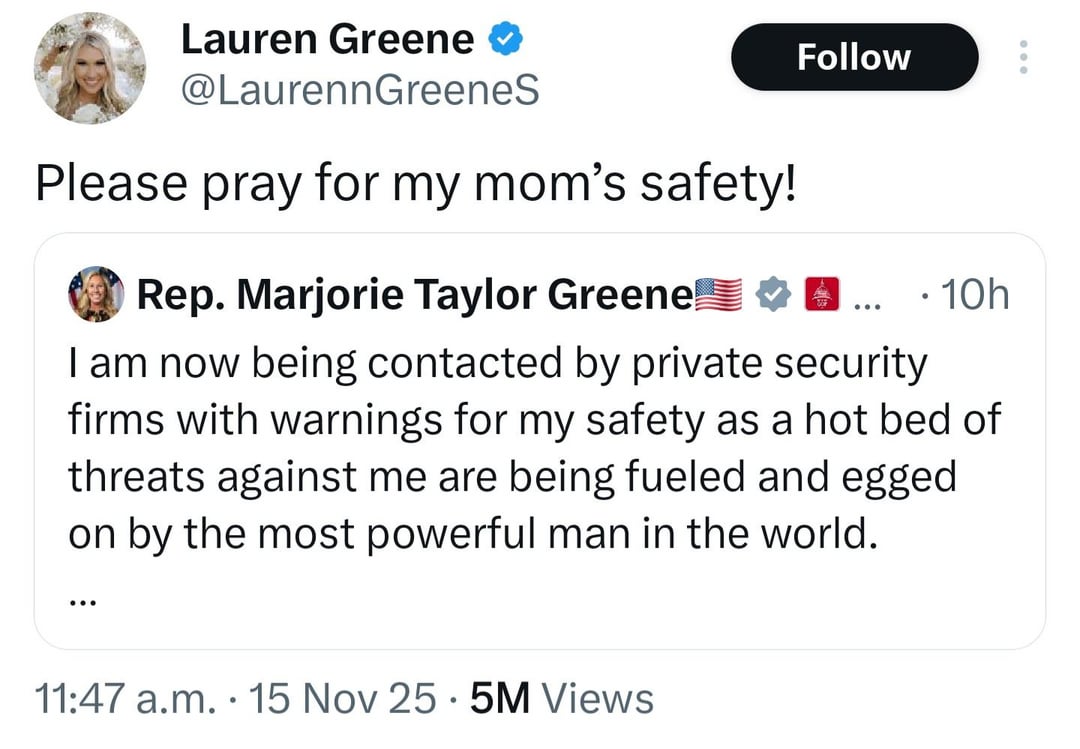Click the "most powerful man in the world" line
The image size is (1080, 749).
point(472,534)
